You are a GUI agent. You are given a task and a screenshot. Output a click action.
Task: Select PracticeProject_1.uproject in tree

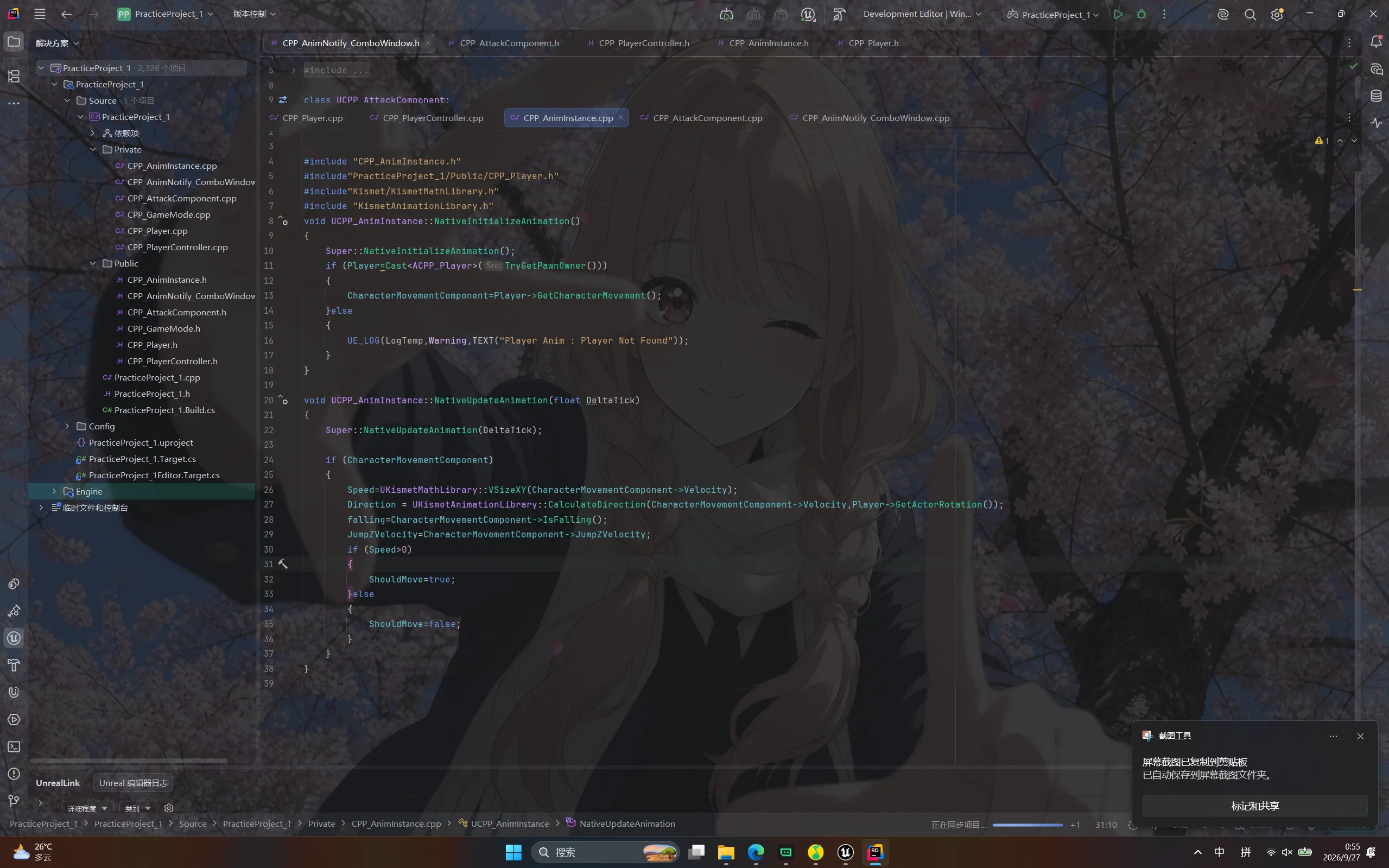coord(135,442)
